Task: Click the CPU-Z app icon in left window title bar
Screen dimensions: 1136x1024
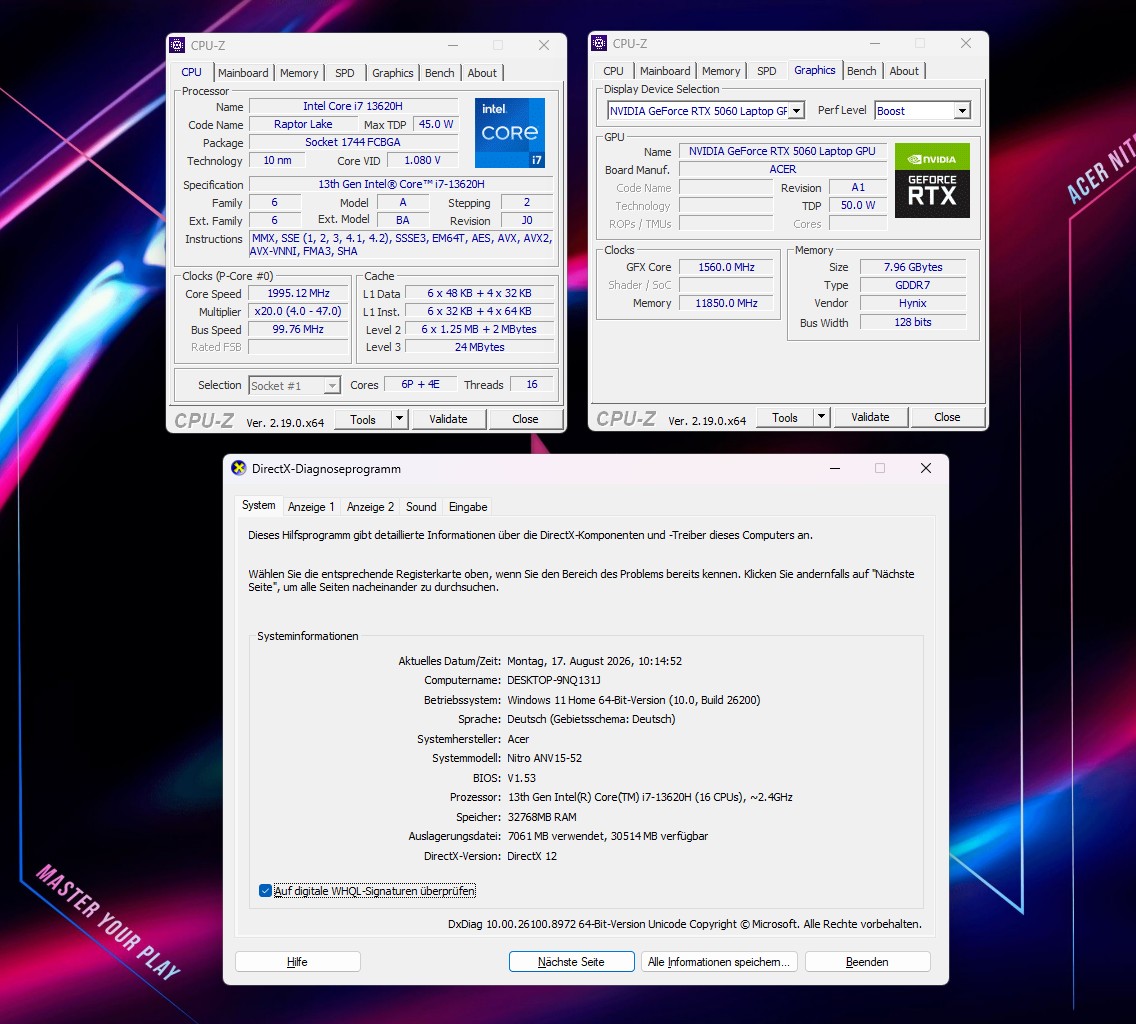Action: tap(178, 45)
